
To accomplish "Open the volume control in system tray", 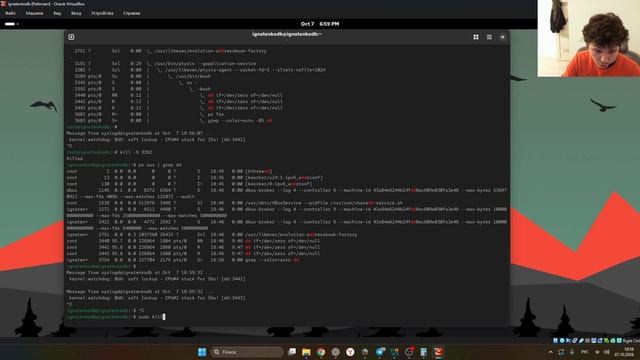I will (607, 352).
